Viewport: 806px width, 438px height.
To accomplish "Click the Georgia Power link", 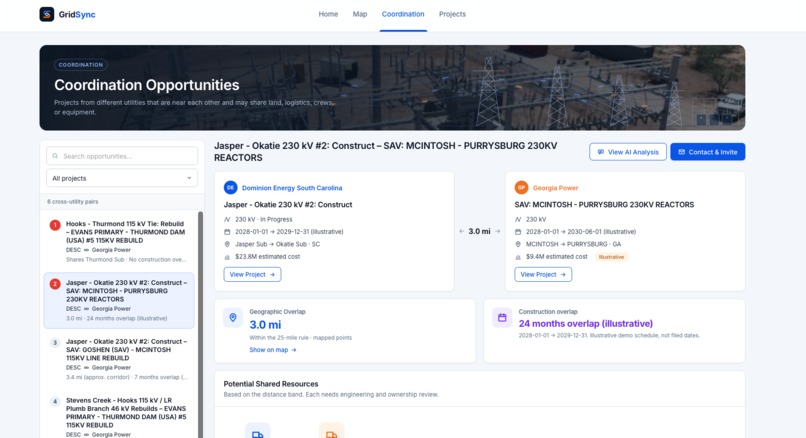I will (x=555, y=188).
